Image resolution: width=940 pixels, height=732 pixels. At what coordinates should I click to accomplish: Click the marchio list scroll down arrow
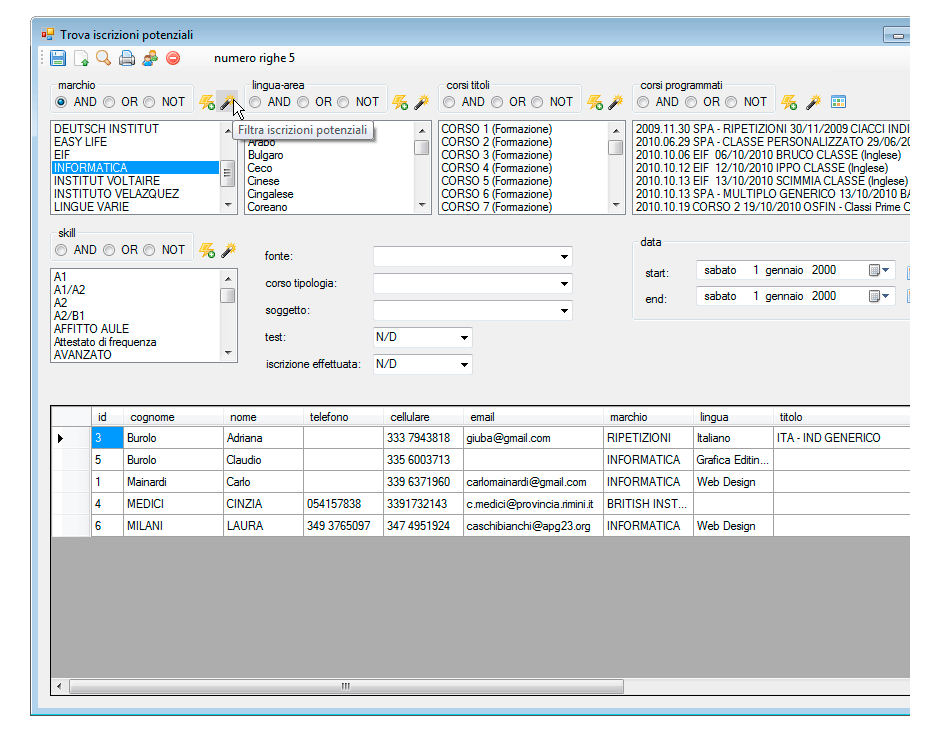[x=228, y=205]
